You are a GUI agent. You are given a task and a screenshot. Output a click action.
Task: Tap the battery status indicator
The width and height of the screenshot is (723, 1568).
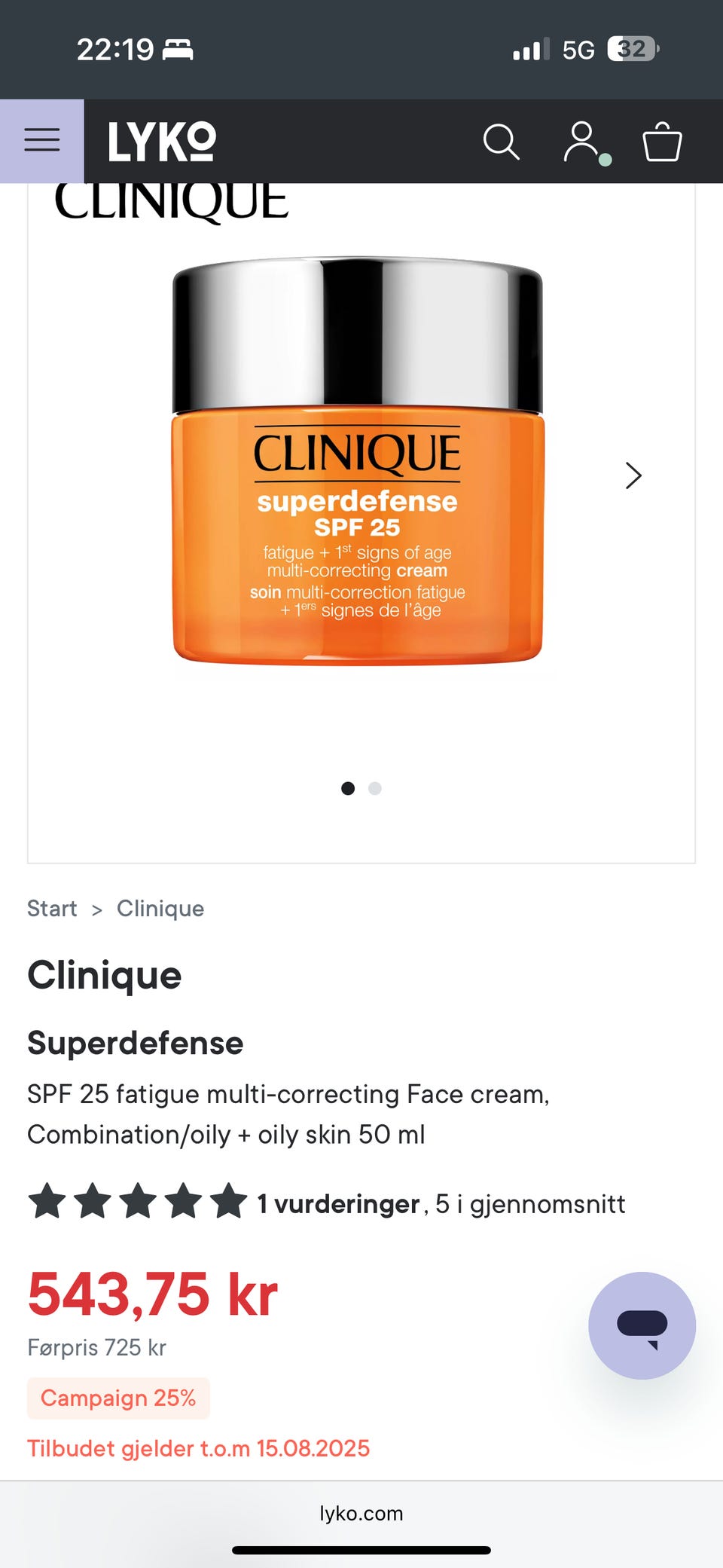633,50
